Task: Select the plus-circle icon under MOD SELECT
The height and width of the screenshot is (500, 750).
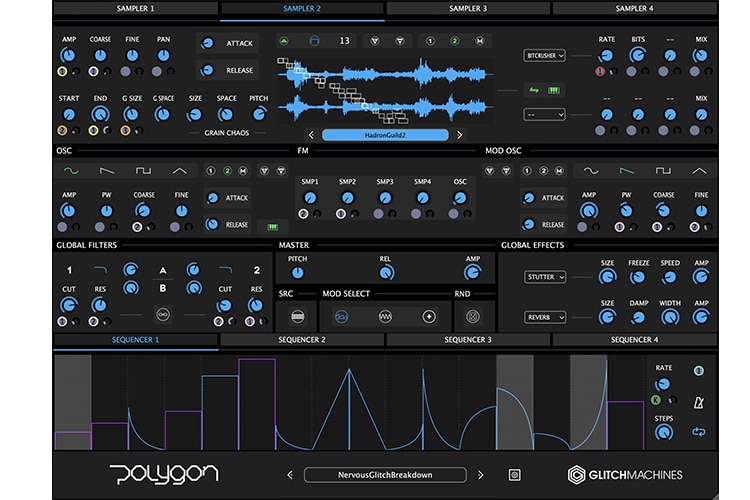Action: point(429,317)
